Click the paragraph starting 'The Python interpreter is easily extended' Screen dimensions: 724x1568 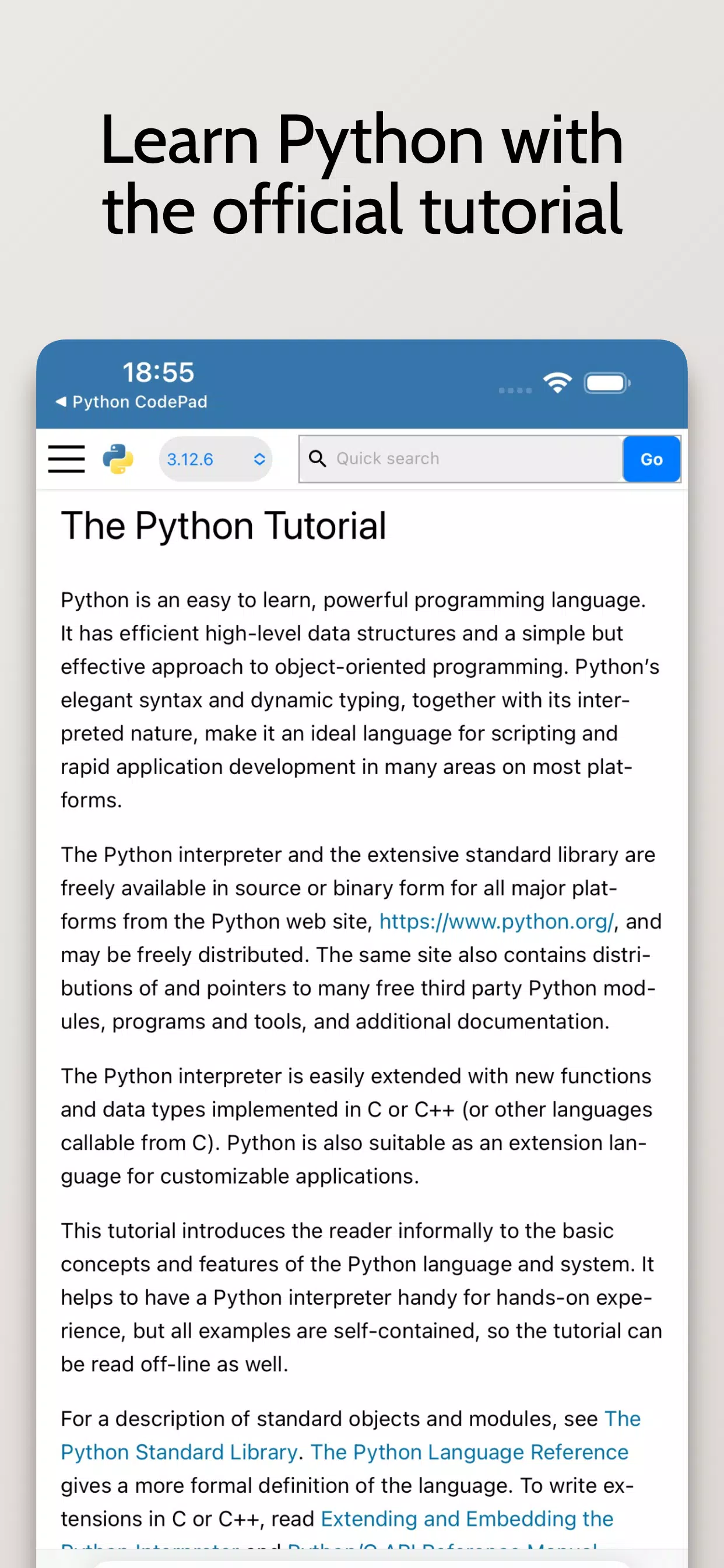[x=358, y=1126]
